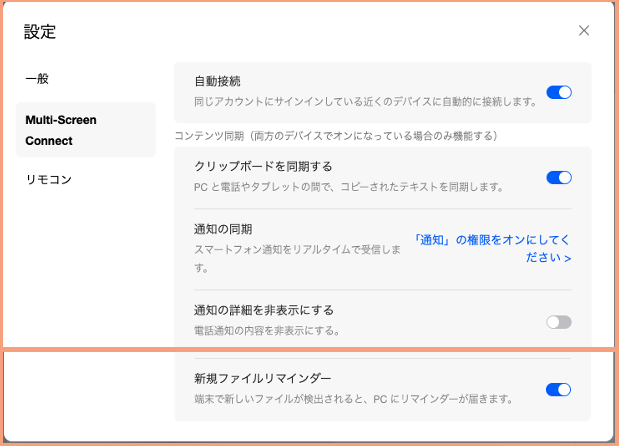Disable the 自動接続 toggle
The height and width of the screenshot is (446, 619).
(x=558, y=92)
